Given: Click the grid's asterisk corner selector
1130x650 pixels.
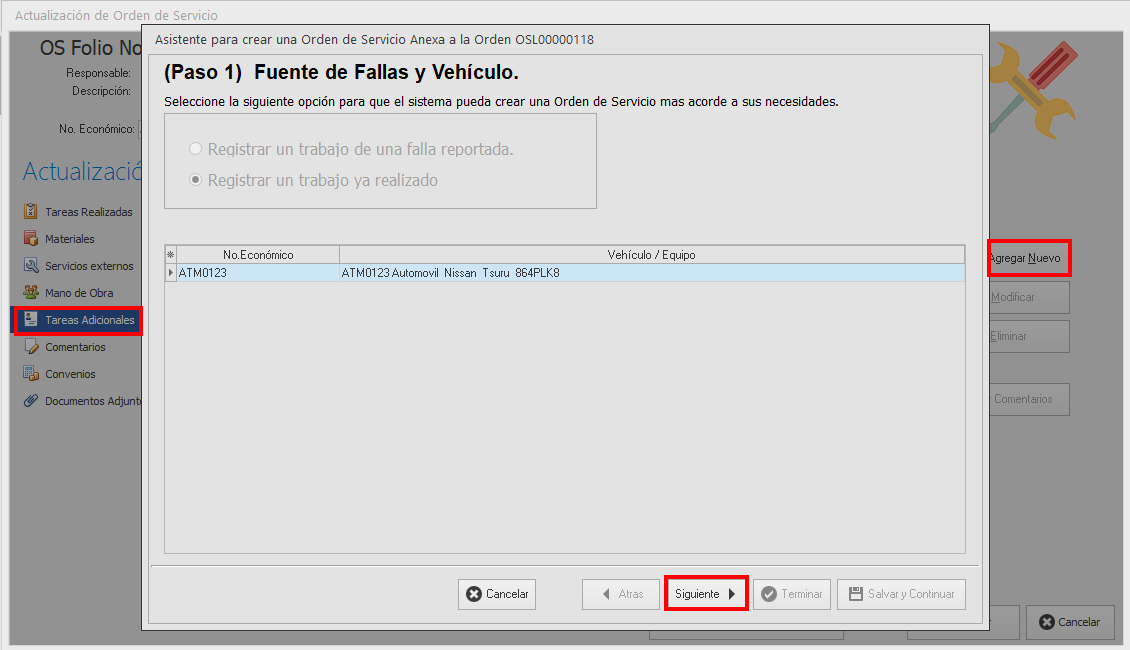Looking at the screenshot, I should [171, 254].
